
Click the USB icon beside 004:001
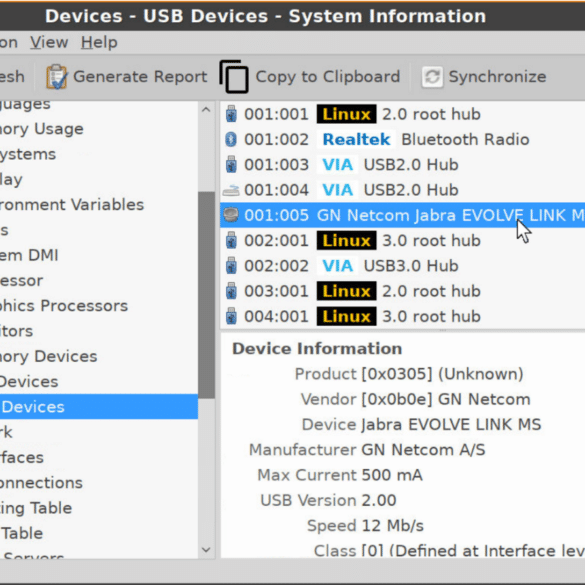[x=231, y=316]
